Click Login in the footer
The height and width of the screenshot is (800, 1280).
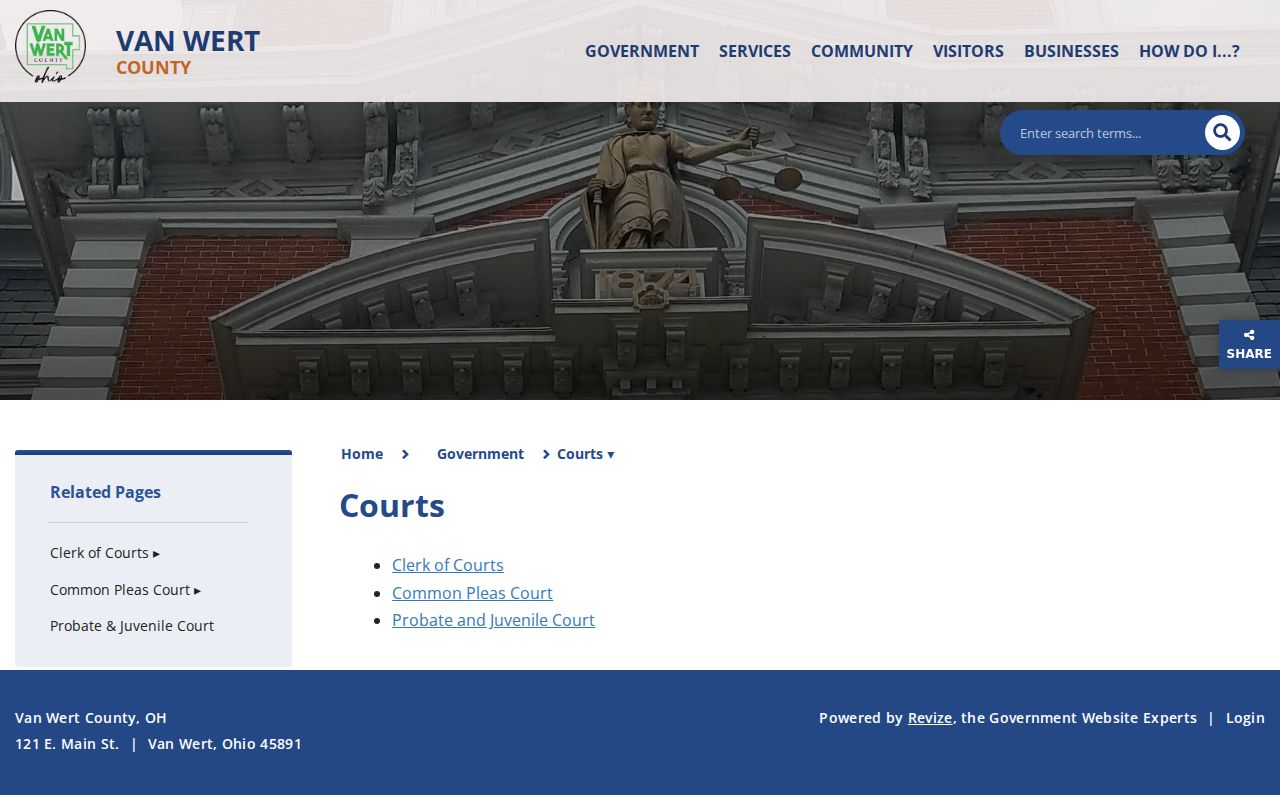[x=1245, y=718]
